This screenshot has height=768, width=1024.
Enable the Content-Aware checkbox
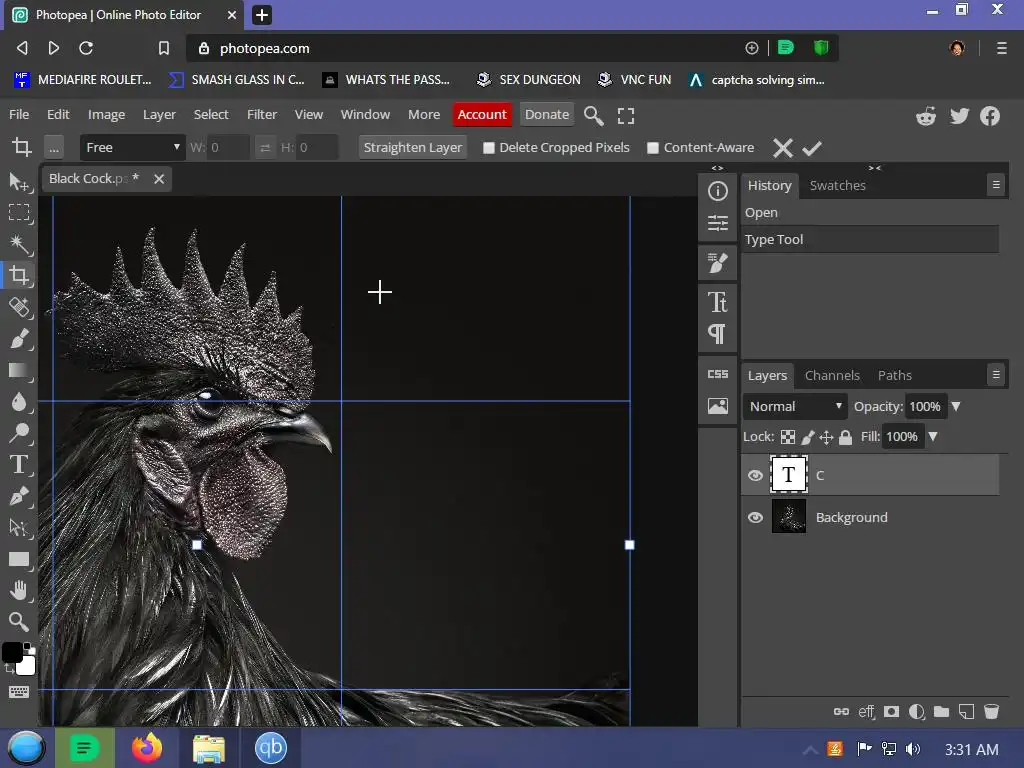point(653,148)
